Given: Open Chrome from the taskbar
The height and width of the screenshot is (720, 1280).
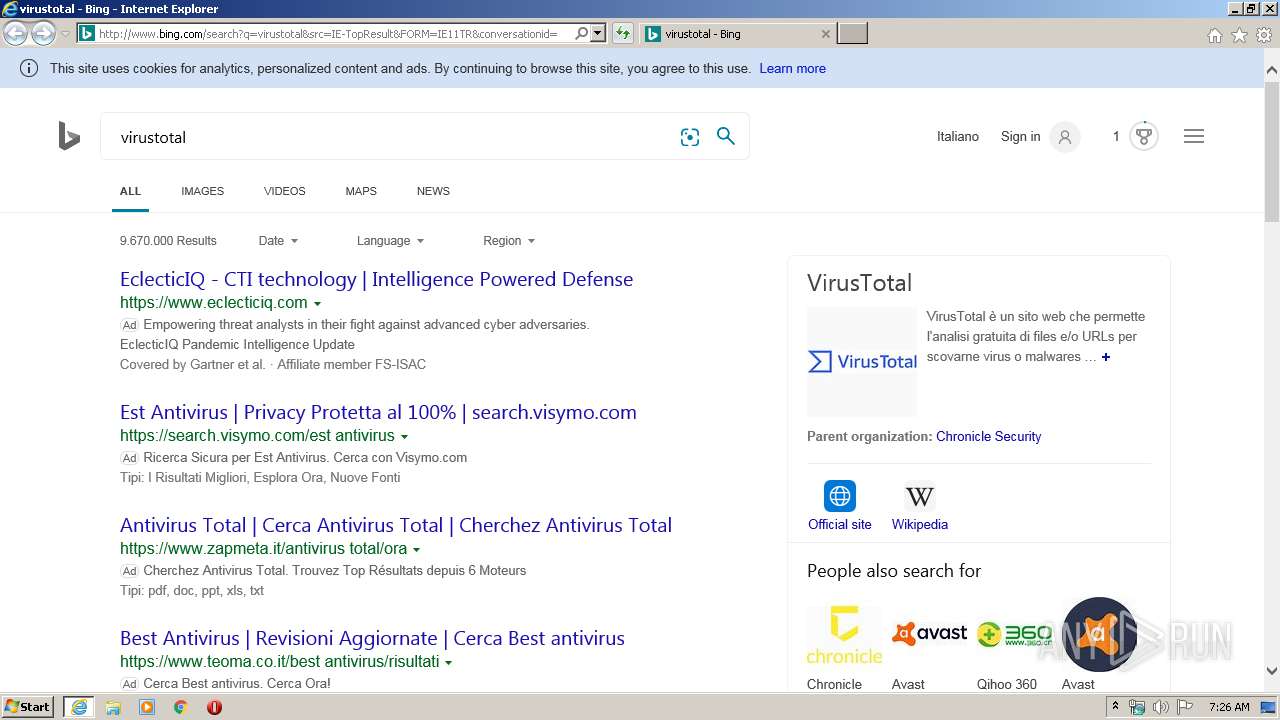Looking at the screenshot, I should pyautogui.click(x=181, y=707).
